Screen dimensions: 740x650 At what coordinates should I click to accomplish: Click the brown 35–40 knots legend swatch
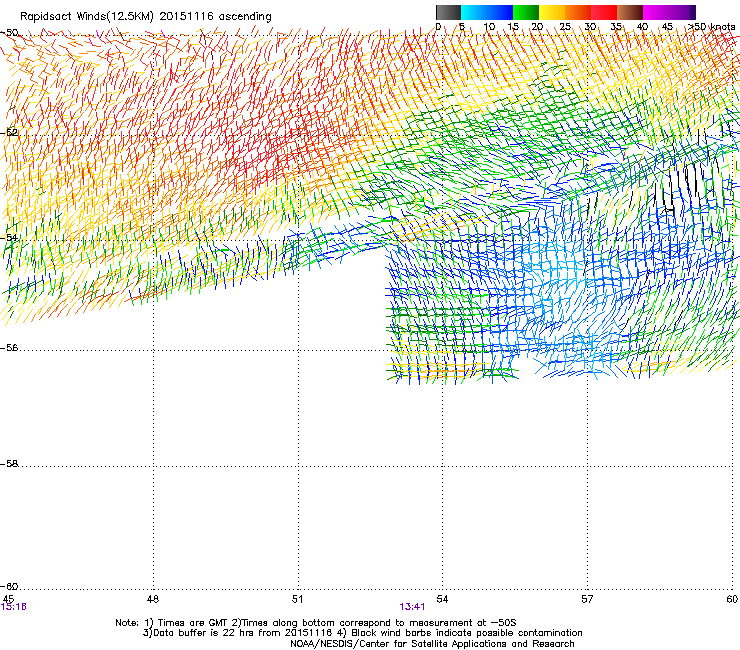point(630,12)
